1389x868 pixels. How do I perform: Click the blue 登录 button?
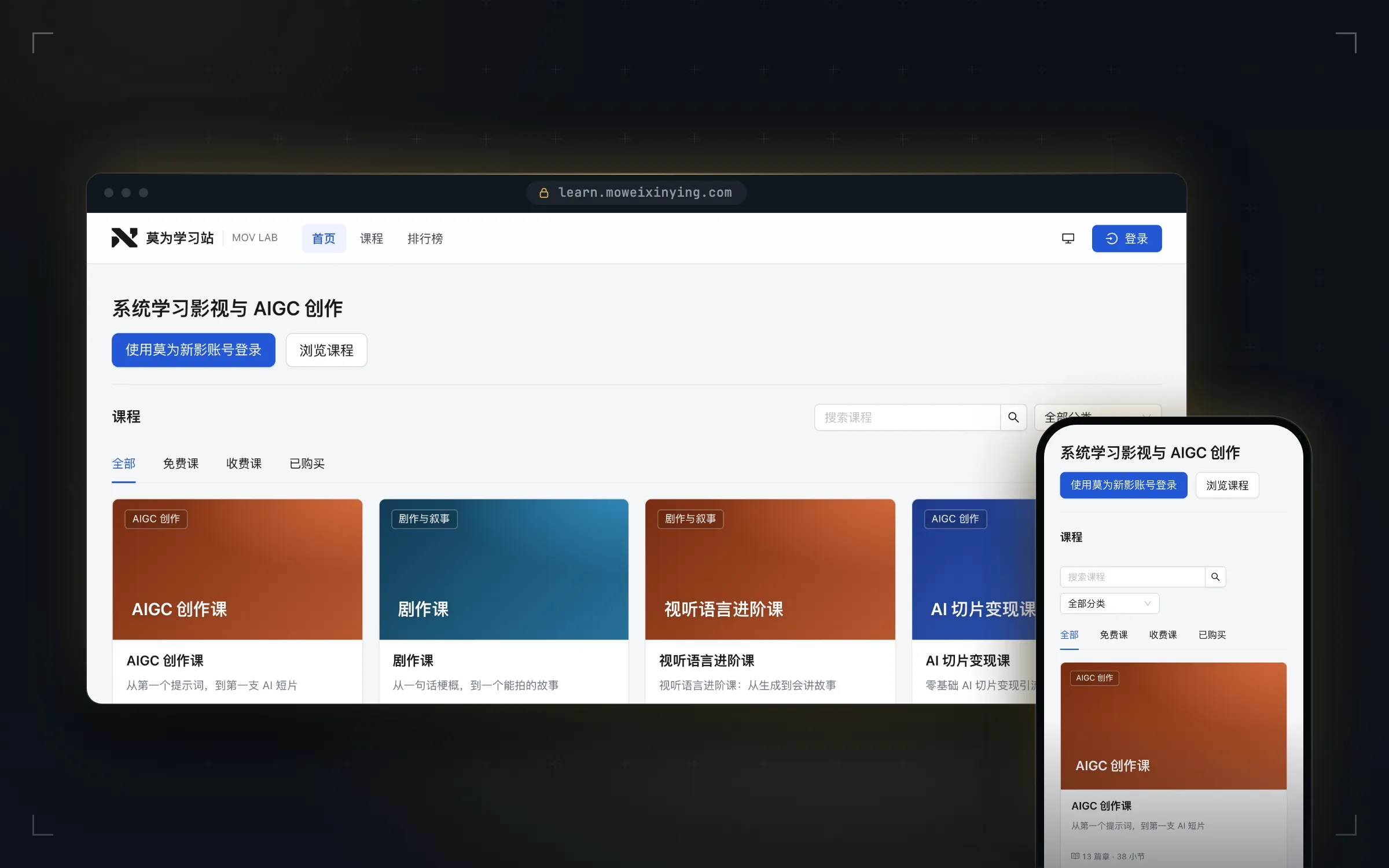[1126, 238]
